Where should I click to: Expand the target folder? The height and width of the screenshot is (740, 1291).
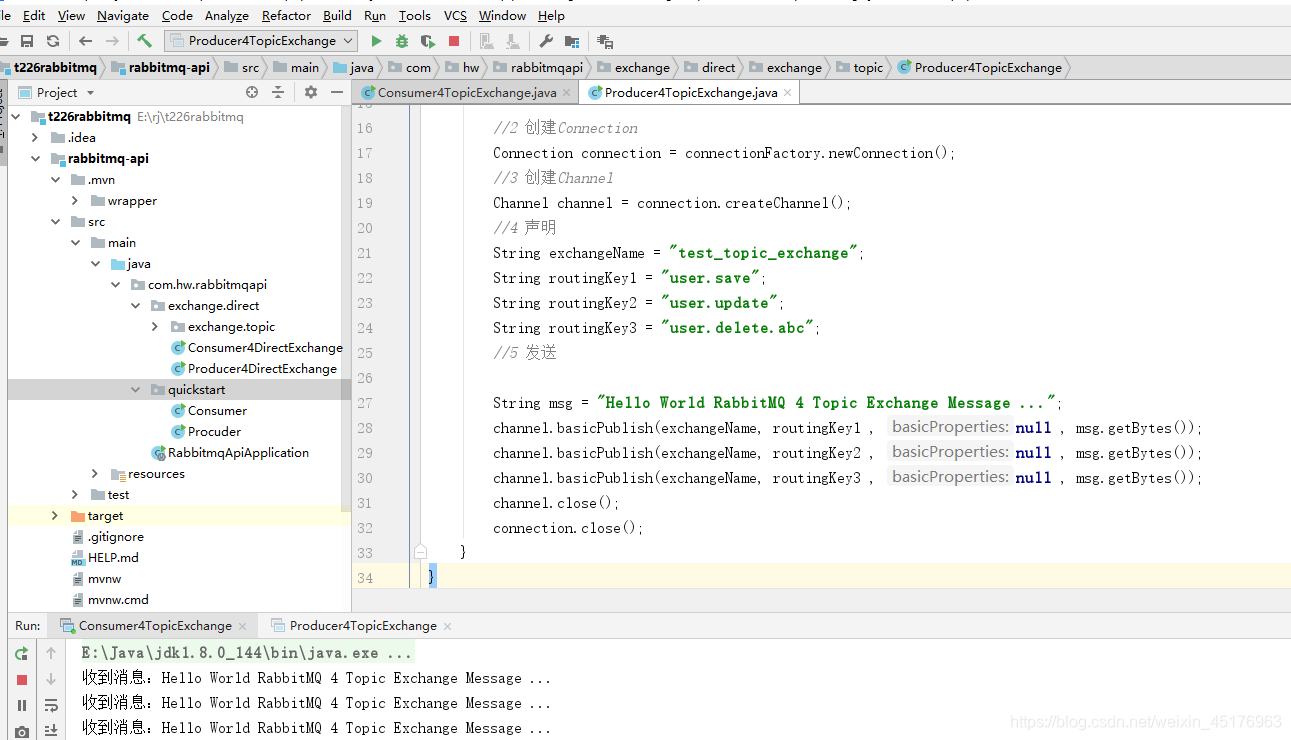tap(55, 515)
